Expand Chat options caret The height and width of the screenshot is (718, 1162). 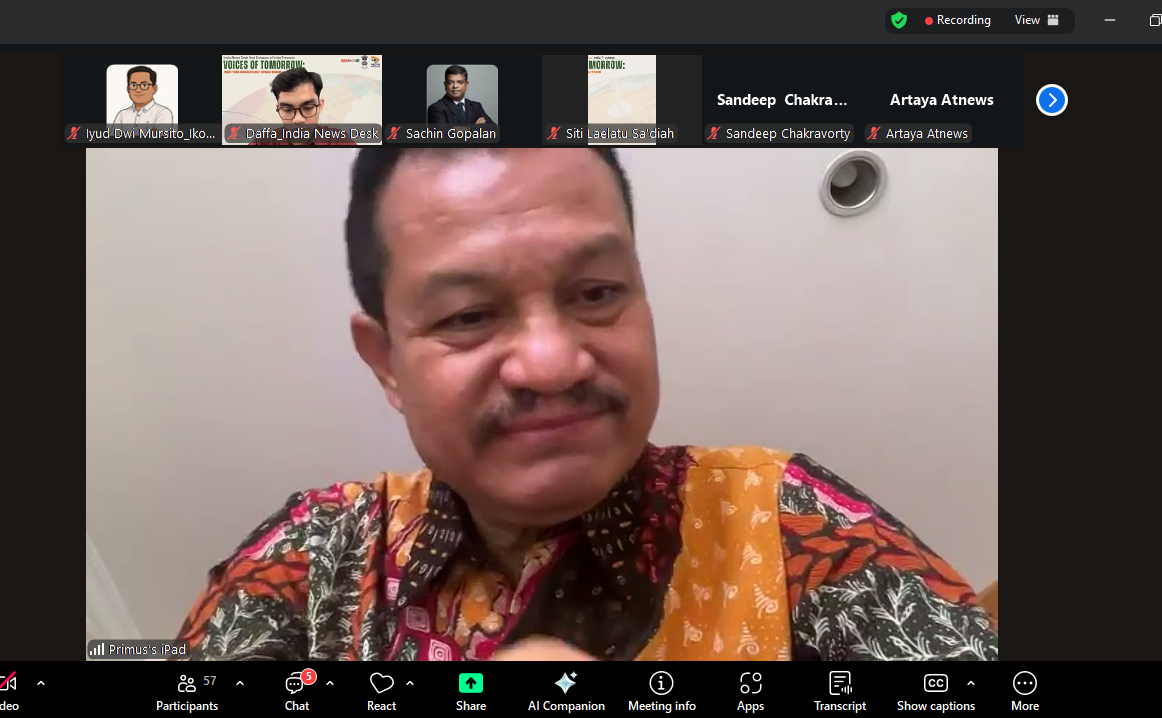(x=330, y=683)
